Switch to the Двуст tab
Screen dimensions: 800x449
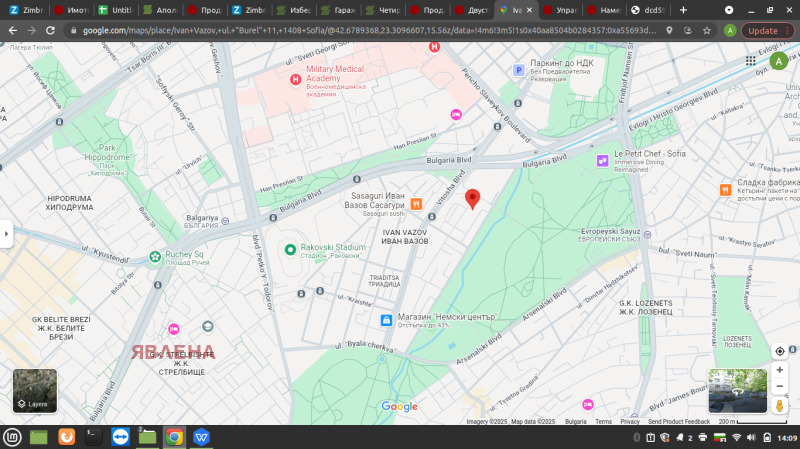coord(471,10)
